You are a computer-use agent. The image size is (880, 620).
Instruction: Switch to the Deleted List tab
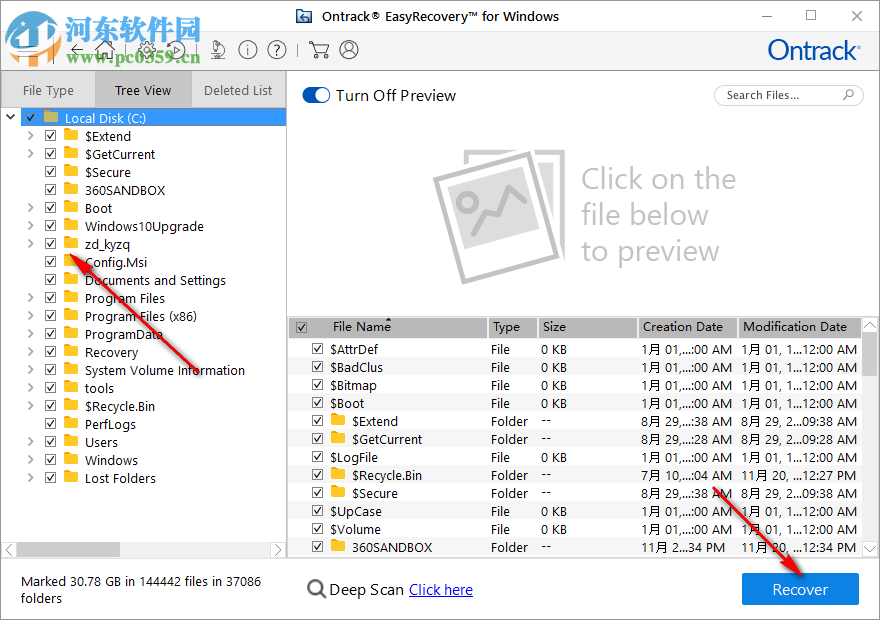click(238, 90)
